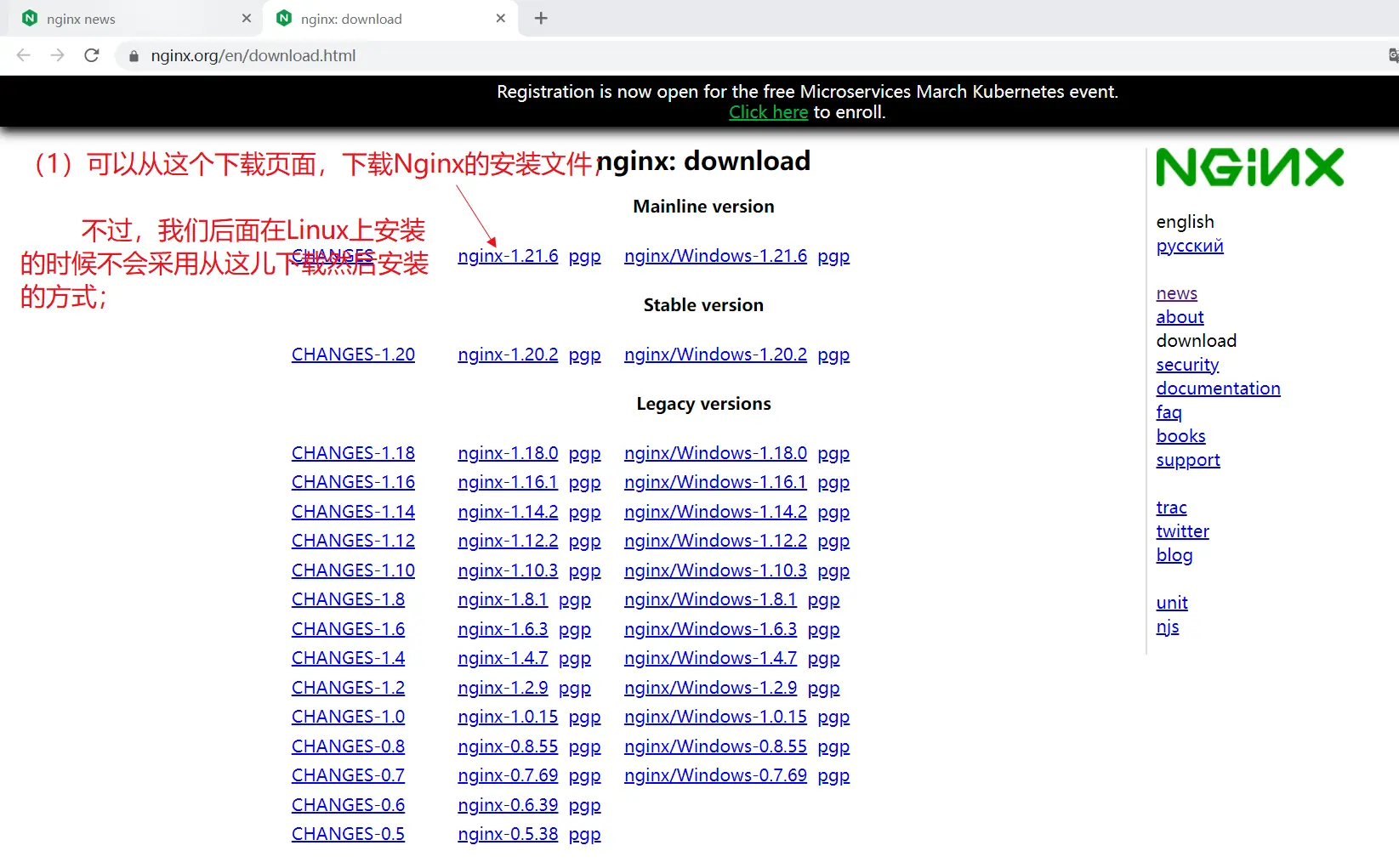Download nginx/Windows-1.10.3 build
Viewport: 1399px width, 868px height.
click(715, 570)
